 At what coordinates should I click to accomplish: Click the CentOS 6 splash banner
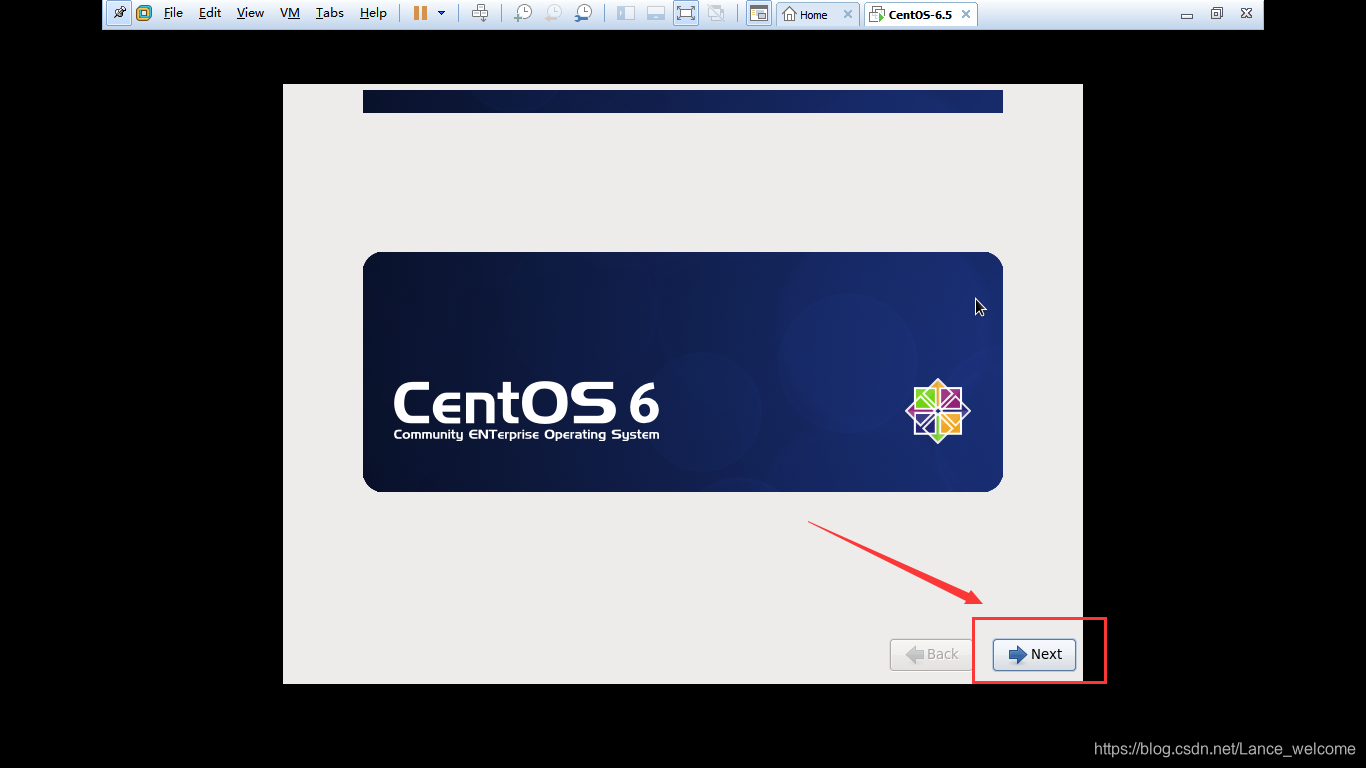tap(683, 372)
